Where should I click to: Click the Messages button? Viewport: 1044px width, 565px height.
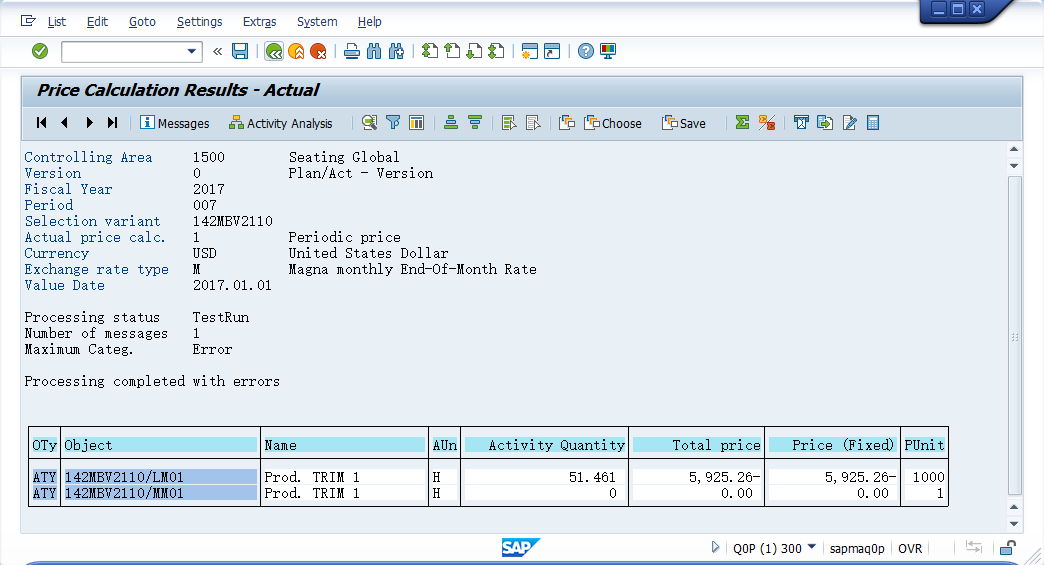(x=175, y=123)
